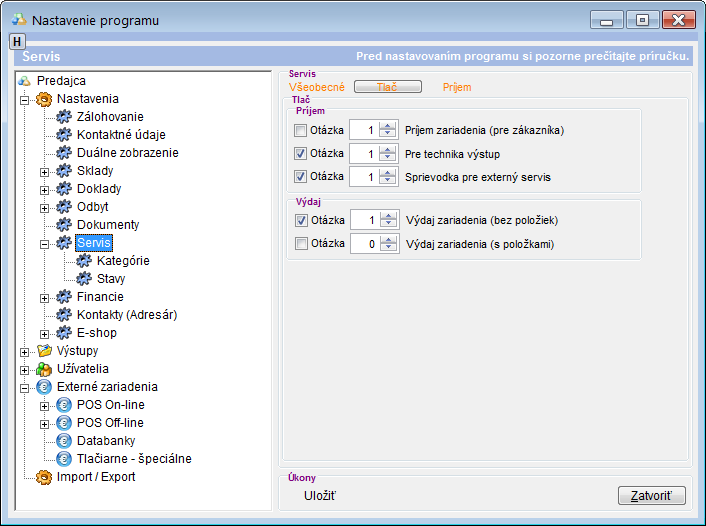Increase copies for Sprievodka pre externý servis
The height and width of the screenshot is (526, 706).
point(389,173)
